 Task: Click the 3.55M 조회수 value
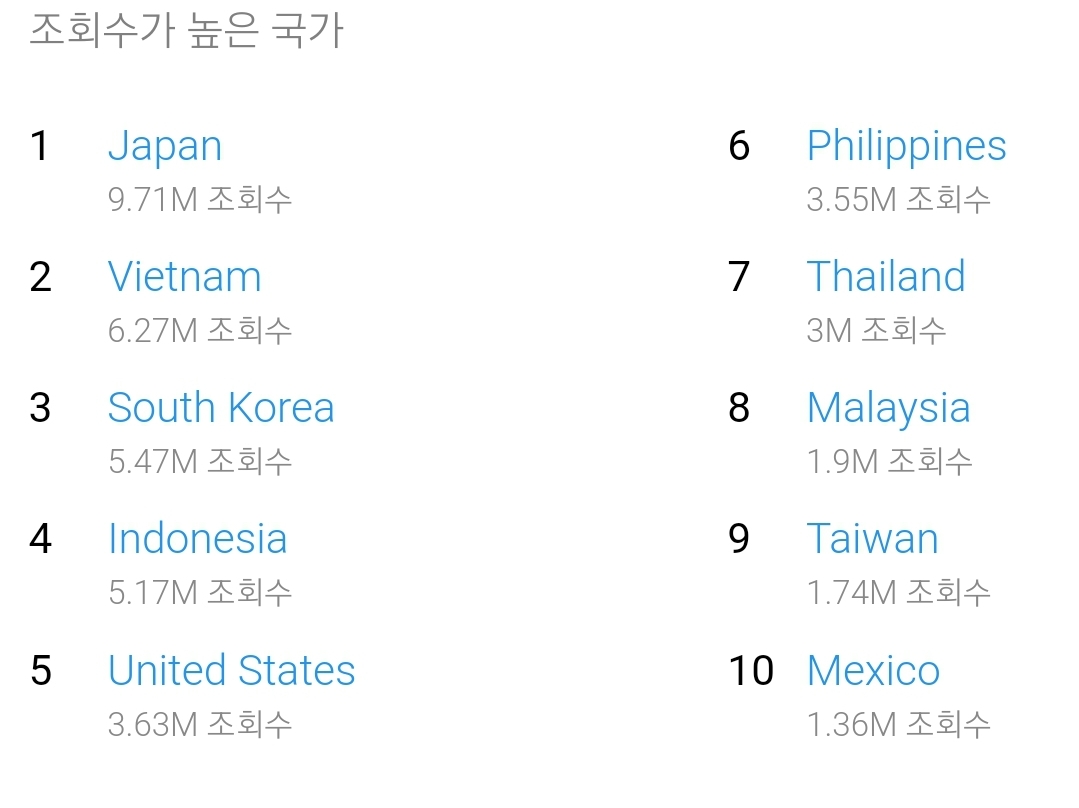click(x=898, y=199)
